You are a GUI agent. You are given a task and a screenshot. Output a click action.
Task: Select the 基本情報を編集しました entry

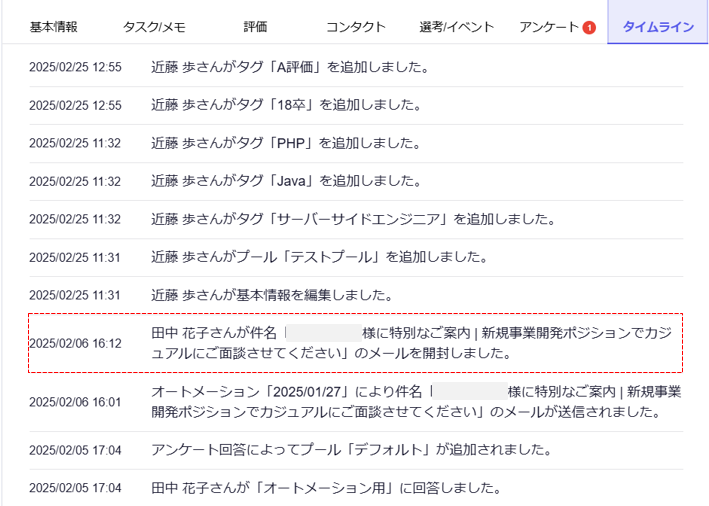270,295
